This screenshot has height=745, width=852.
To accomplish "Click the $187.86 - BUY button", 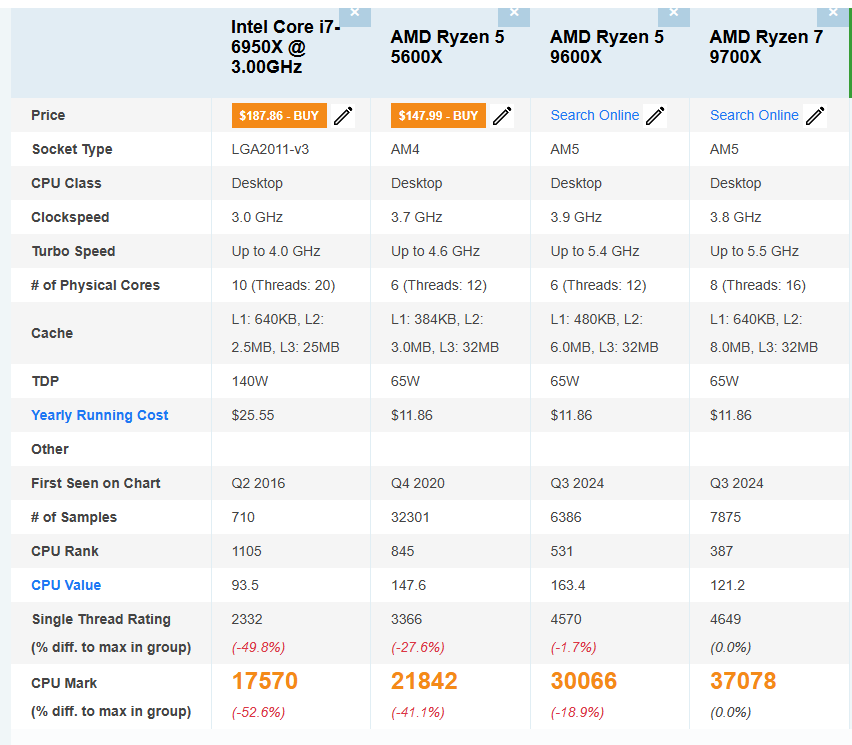I will pos(279,116).
